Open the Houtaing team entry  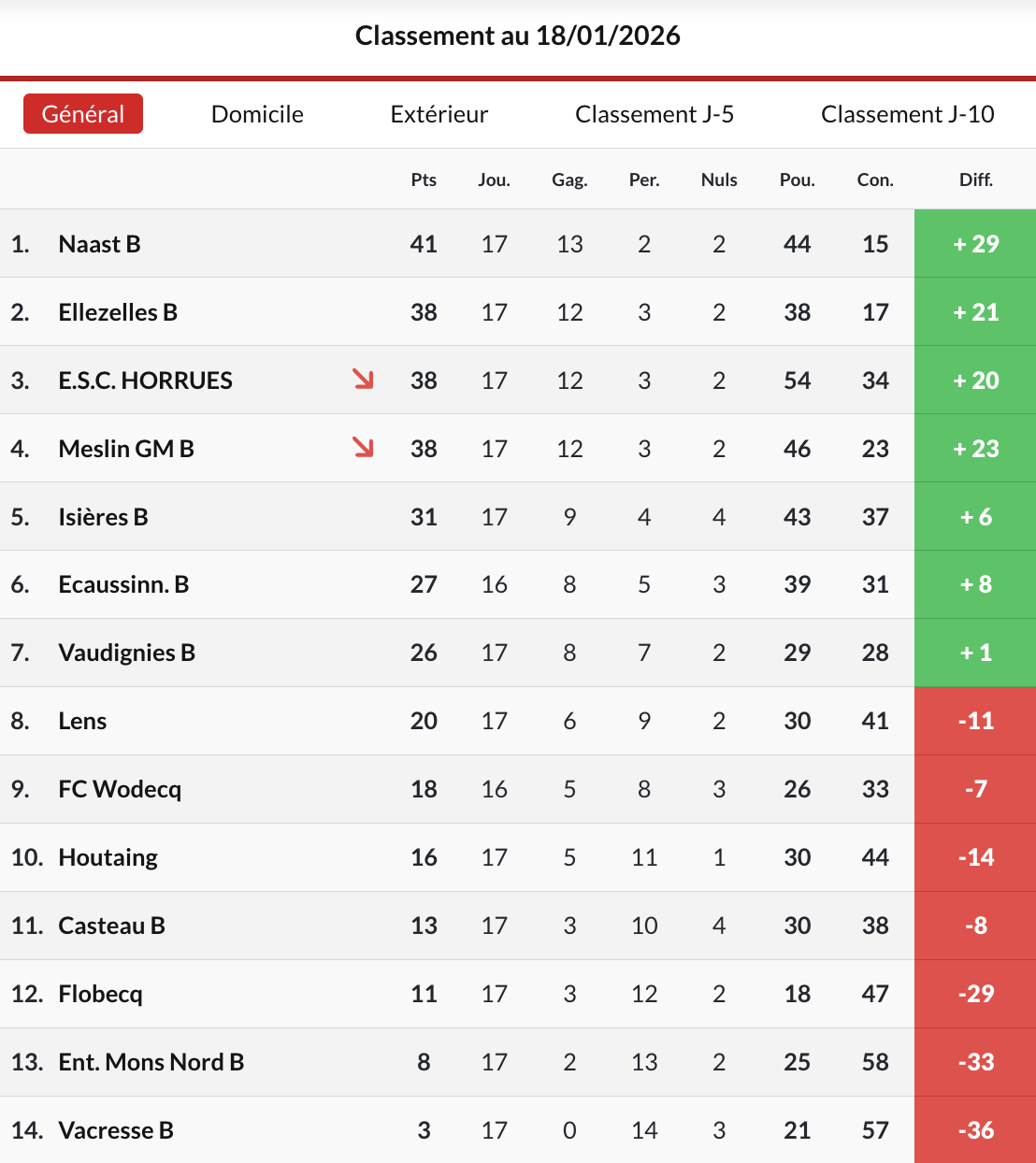tap(108, 857)
